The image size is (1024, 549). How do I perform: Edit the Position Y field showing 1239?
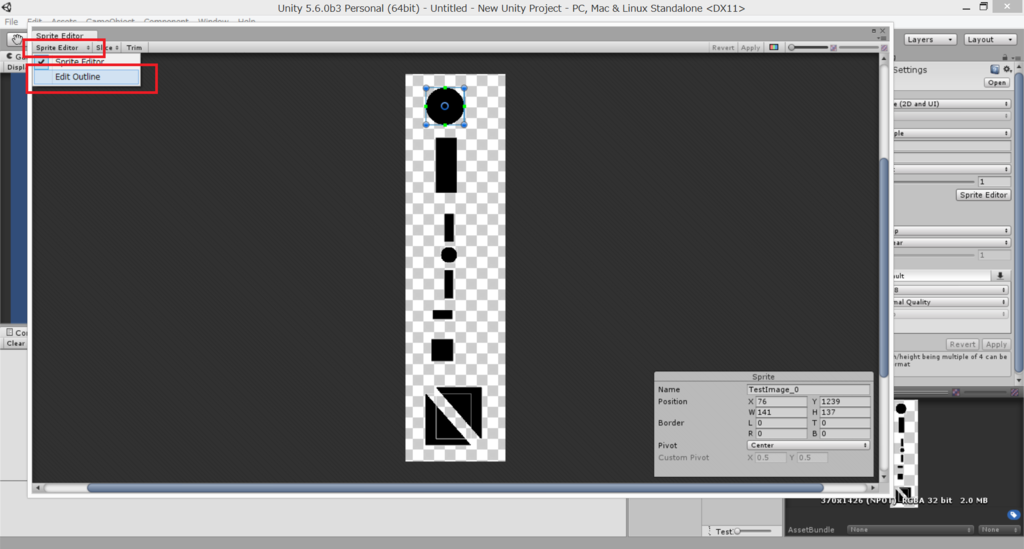point(844,402)
